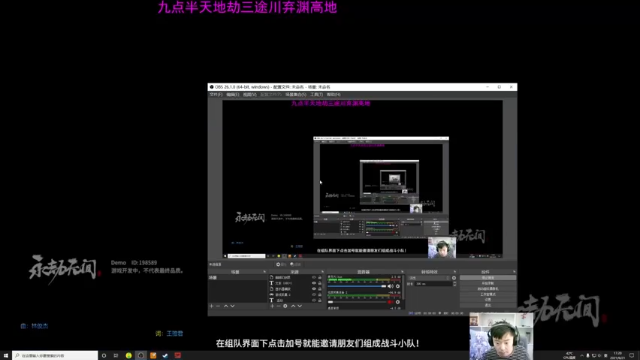640x360 pixels.
Task: Open source properties with the gear button above docks
Action: 281,264
